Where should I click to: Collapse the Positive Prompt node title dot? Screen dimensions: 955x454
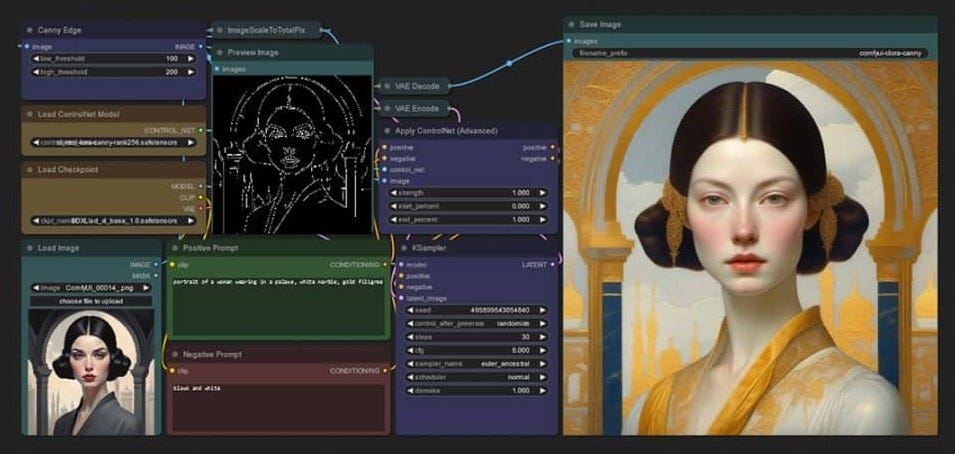pyautogui.click(x=175, y=248)
